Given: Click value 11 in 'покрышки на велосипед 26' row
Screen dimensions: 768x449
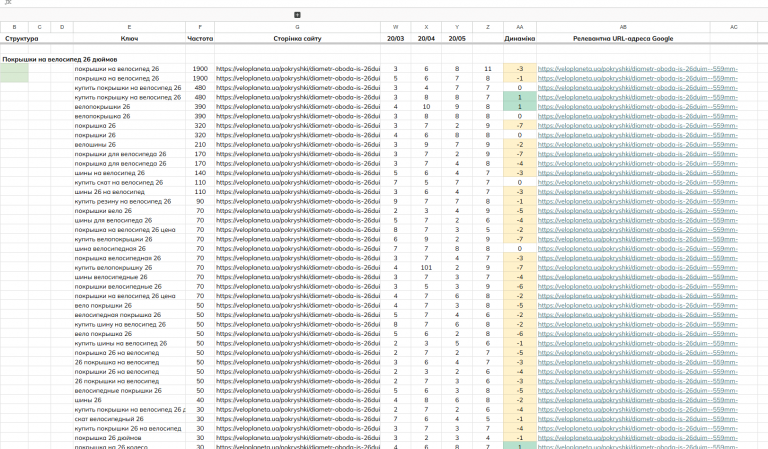Looking at the screenshot, I should (488, 69).
